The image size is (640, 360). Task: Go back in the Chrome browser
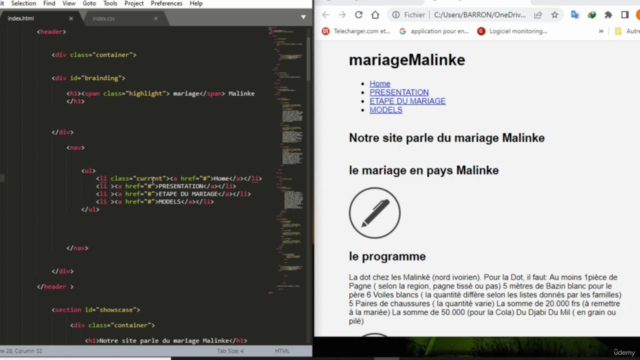[x=326, y=15]
